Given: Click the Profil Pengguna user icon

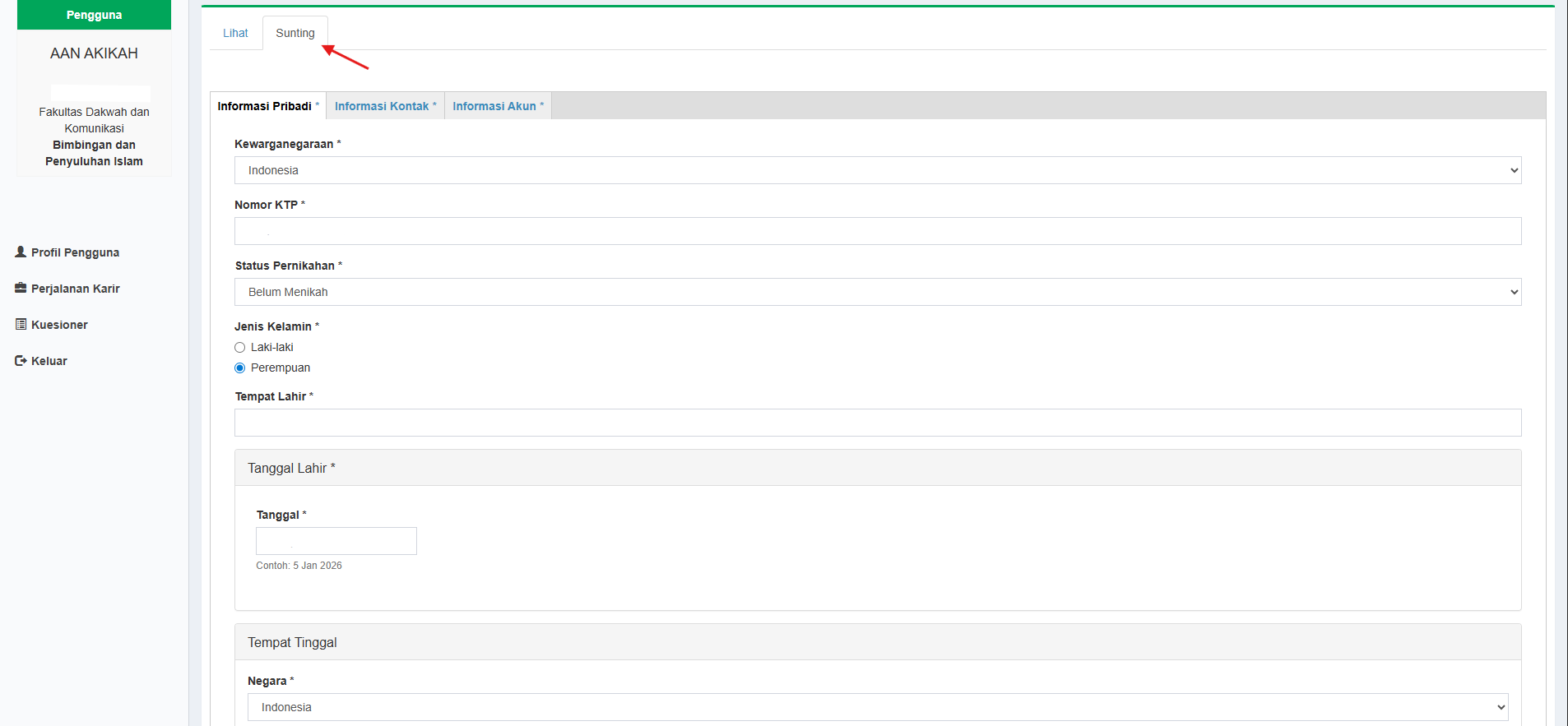Looking at the screenshot, I should [x=21, y=252].
